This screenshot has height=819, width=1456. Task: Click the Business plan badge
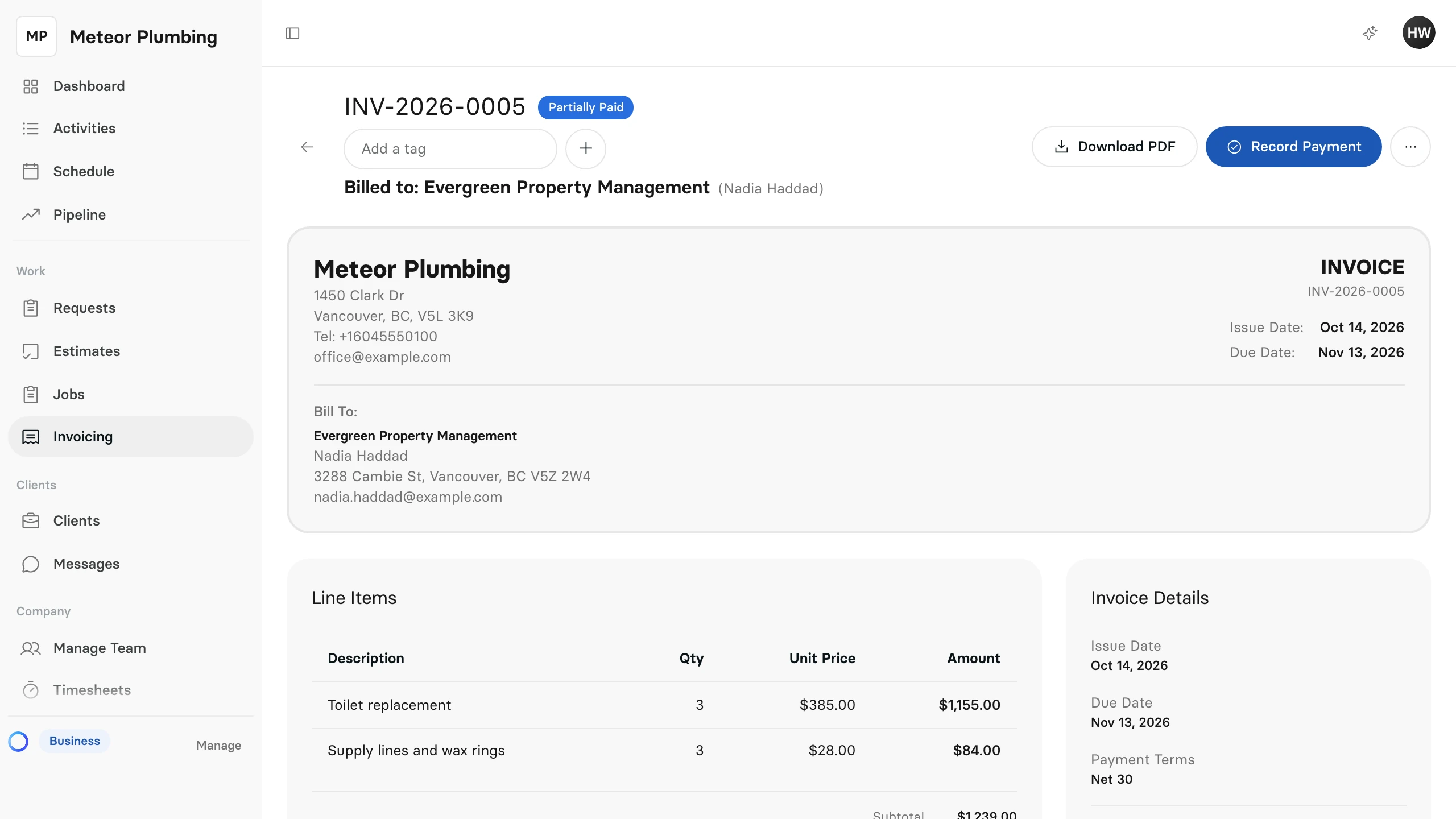(75, 741)
